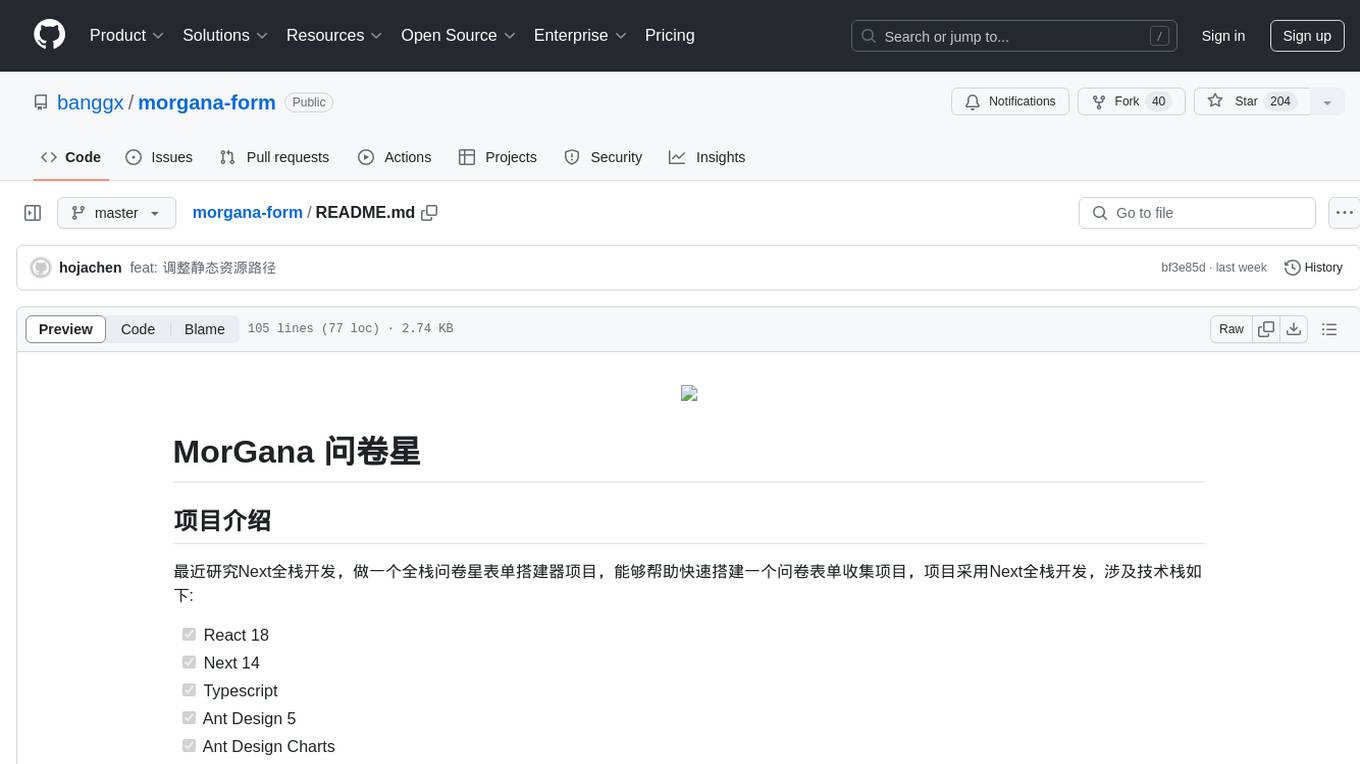This screenshot has height=764, width=1360.
Task: Expand the Solutions menu
Action: (x=225, y=35)
